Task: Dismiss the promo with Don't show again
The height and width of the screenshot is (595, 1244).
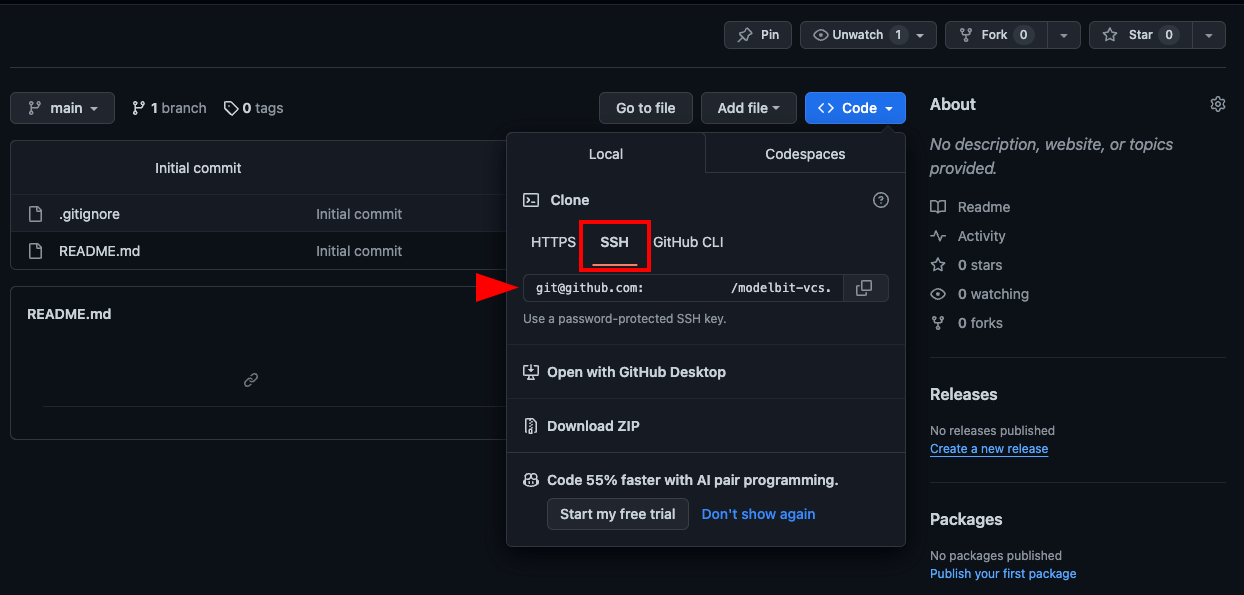Action: (758, 514)
